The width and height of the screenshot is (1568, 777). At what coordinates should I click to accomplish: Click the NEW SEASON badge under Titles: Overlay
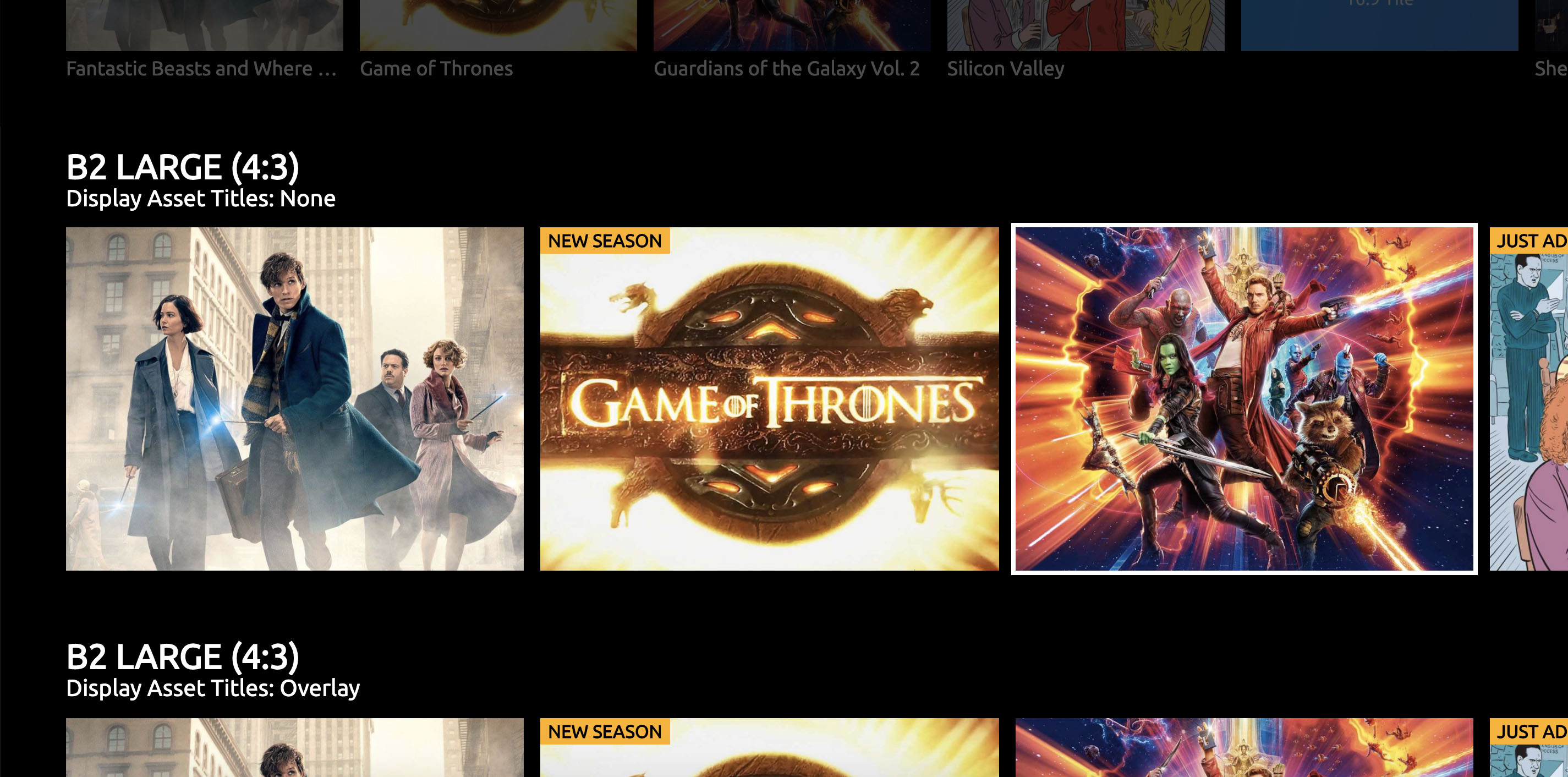click(x=605, y=731)
